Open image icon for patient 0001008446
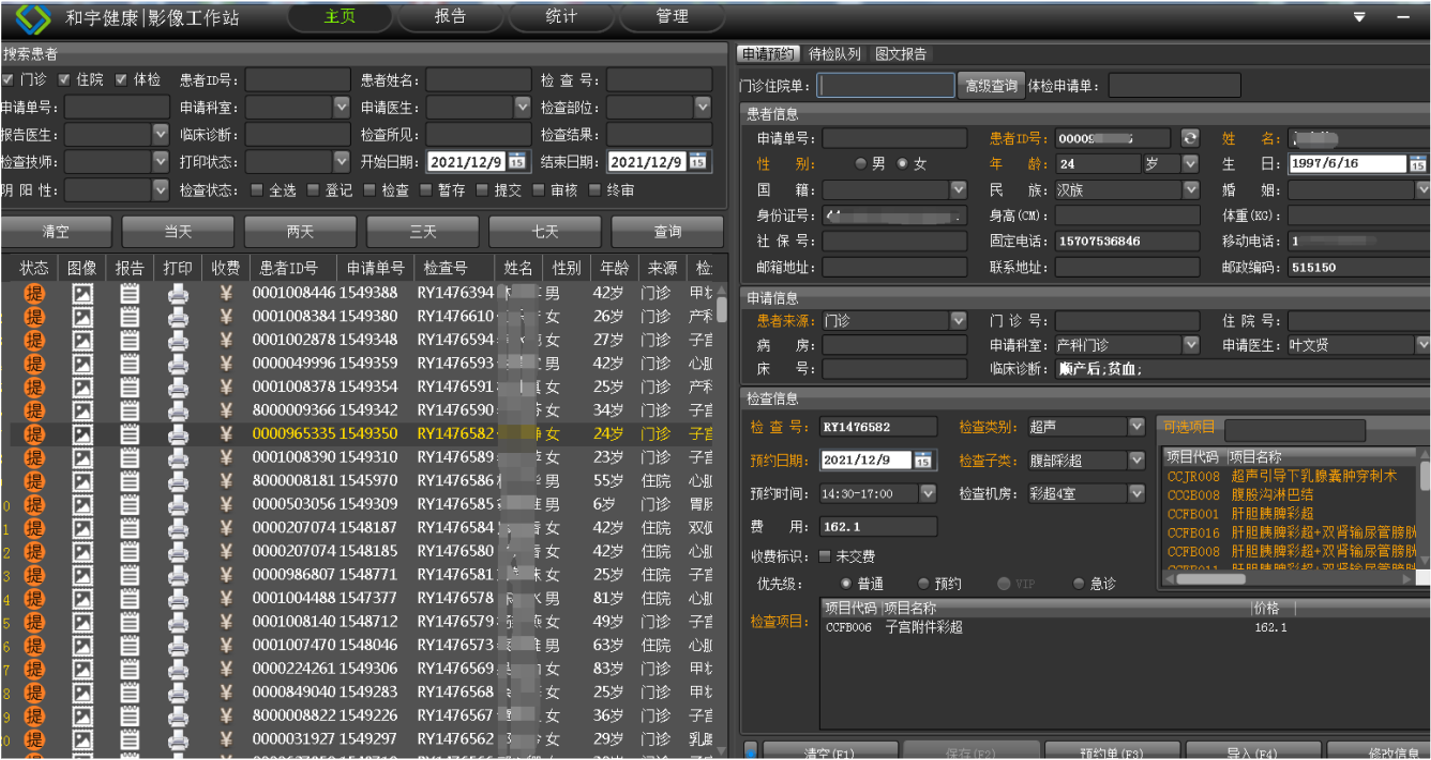 tap(82, 293)
